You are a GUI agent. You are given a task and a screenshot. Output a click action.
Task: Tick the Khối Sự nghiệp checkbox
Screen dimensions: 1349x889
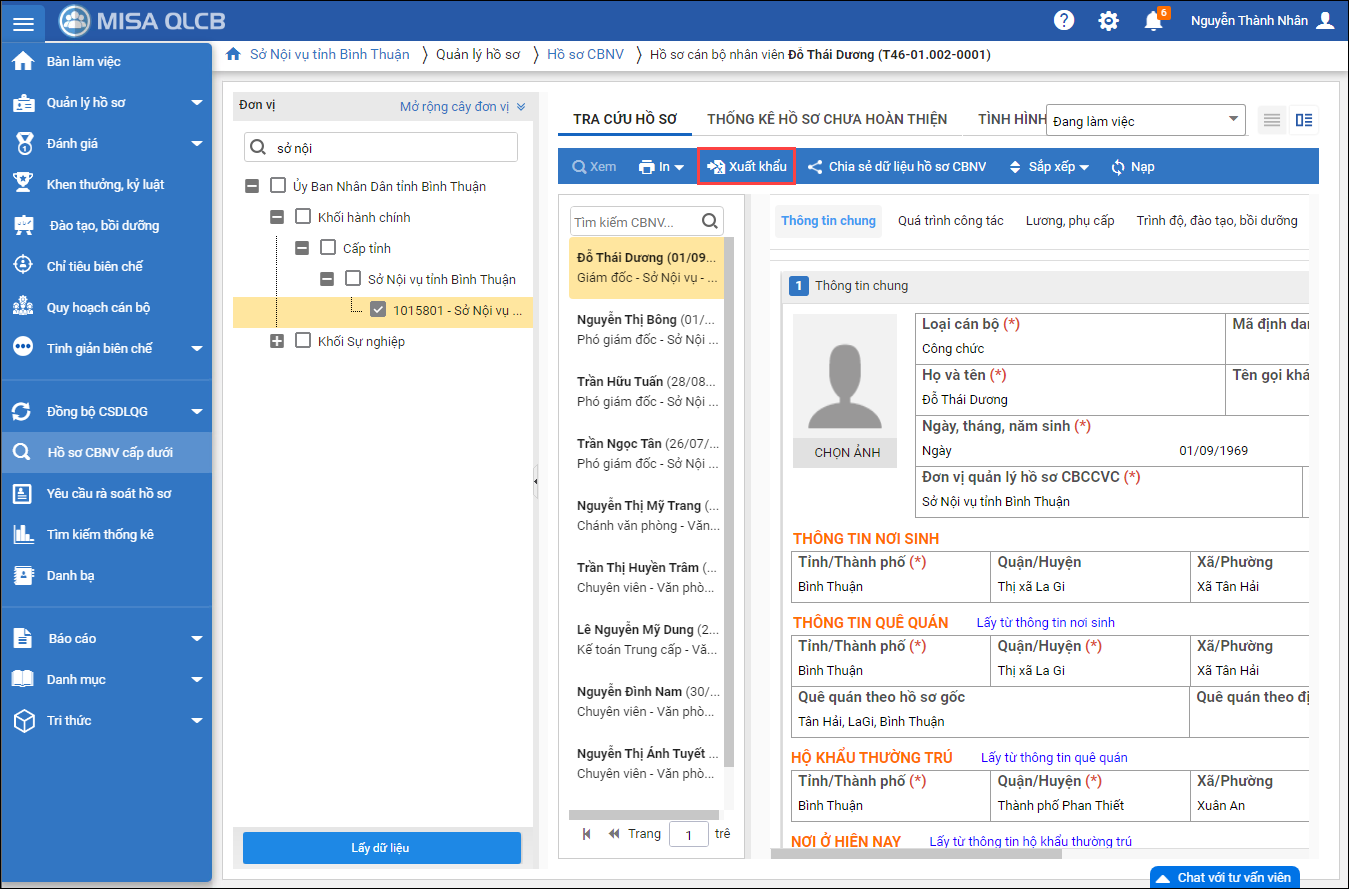click(x=303, y=341)
